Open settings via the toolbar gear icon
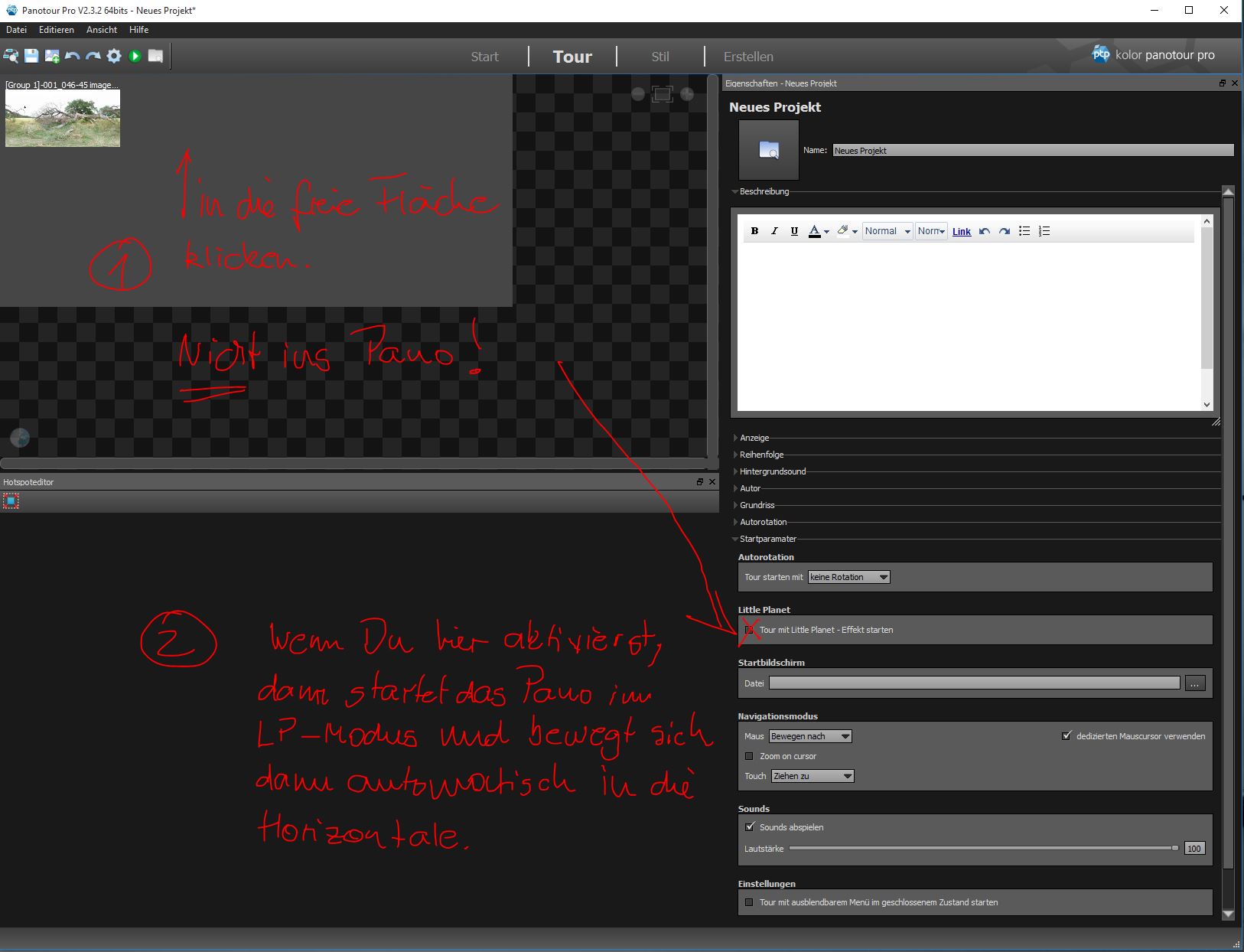The height and width of the screenshot is (952, 1244). [114, 56]
